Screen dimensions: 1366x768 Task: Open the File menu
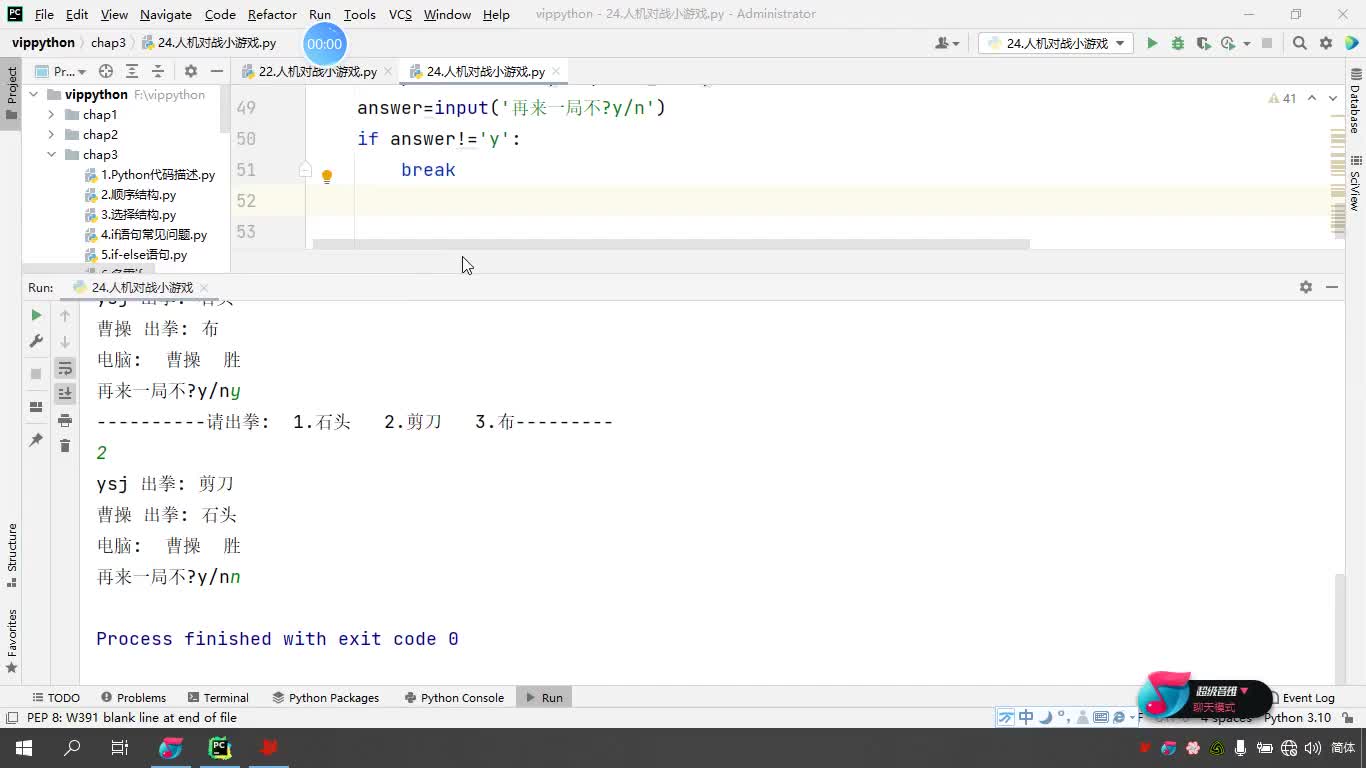(x=44, y=14)
